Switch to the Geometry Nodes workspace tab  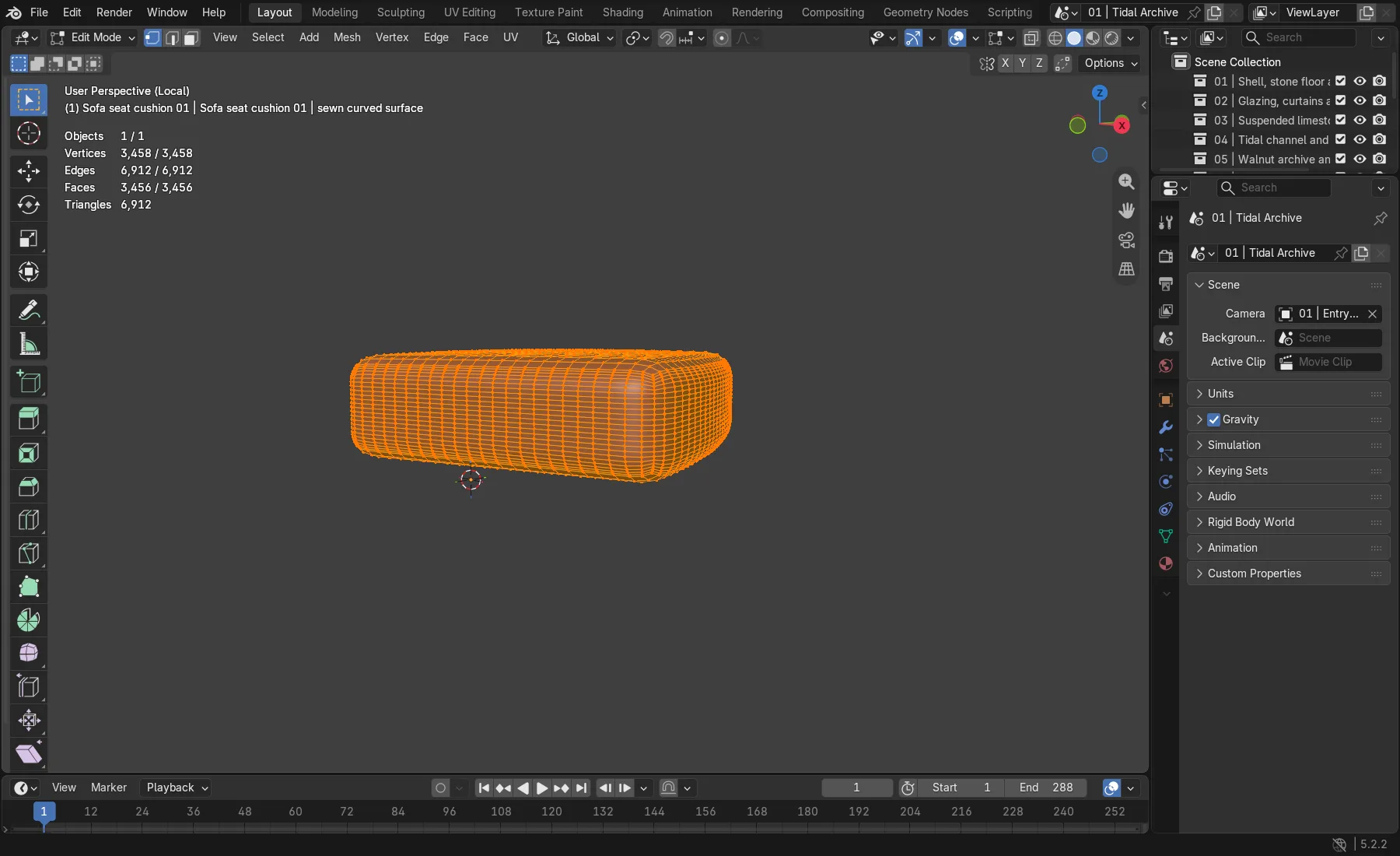(x=926, y=12)
